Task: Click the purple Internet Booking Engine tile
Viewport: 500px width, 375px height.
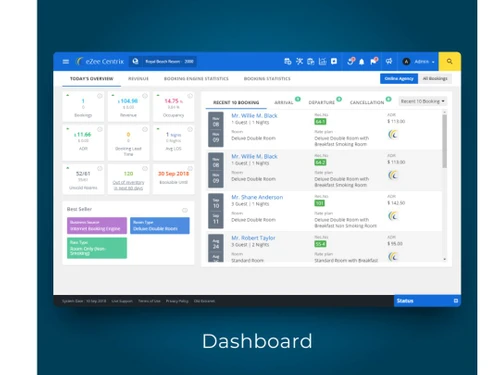Action: (97, 226)
